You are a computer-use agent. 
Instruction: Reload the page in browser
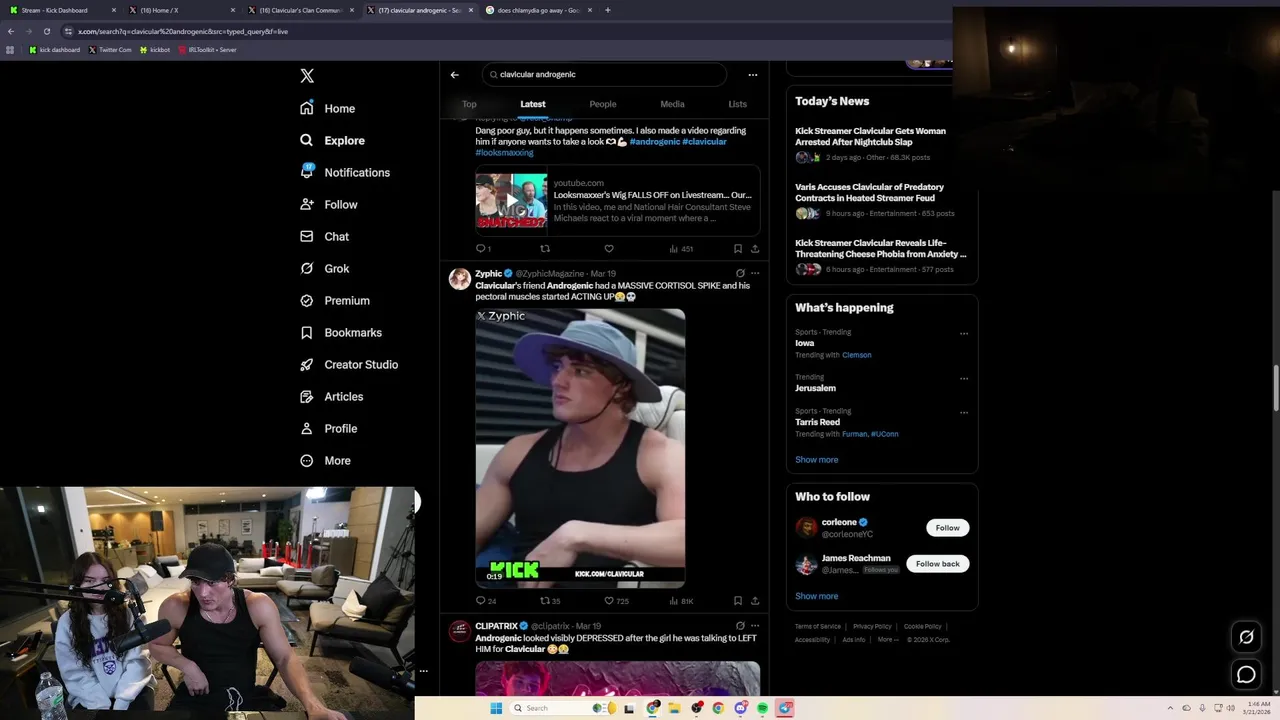(46, 31)
